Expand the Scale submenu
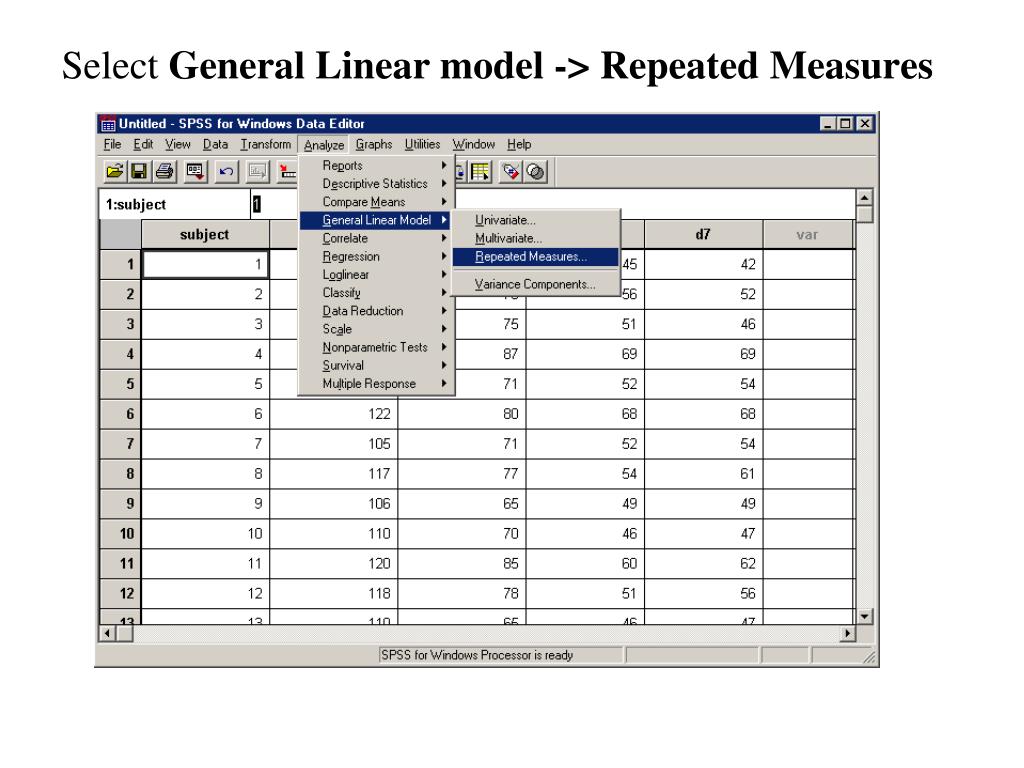This screenshot has width=1024, height=768. [x=376, y=330]
